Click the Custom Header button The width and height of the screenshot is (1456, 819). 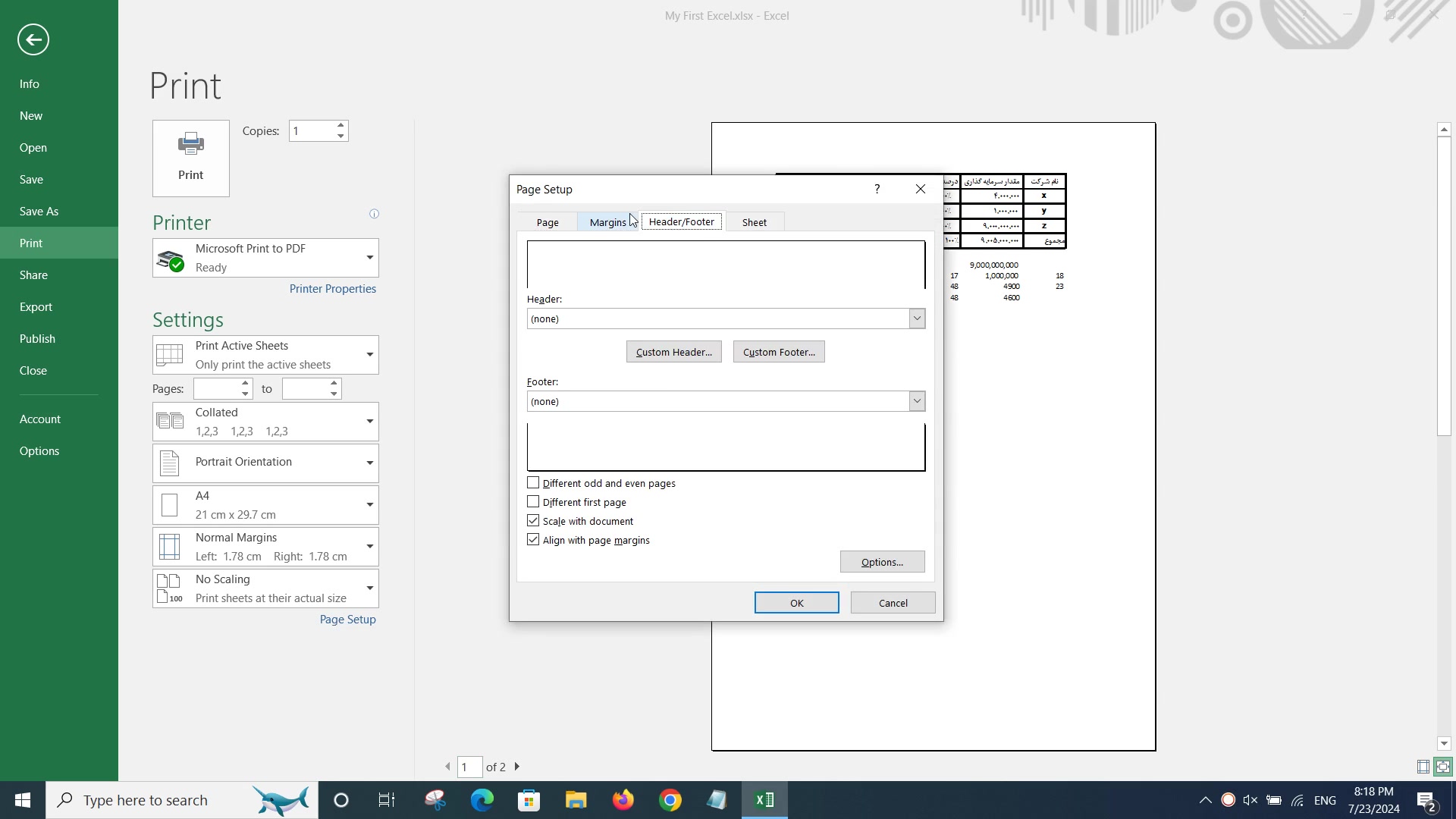pos(673,352)
